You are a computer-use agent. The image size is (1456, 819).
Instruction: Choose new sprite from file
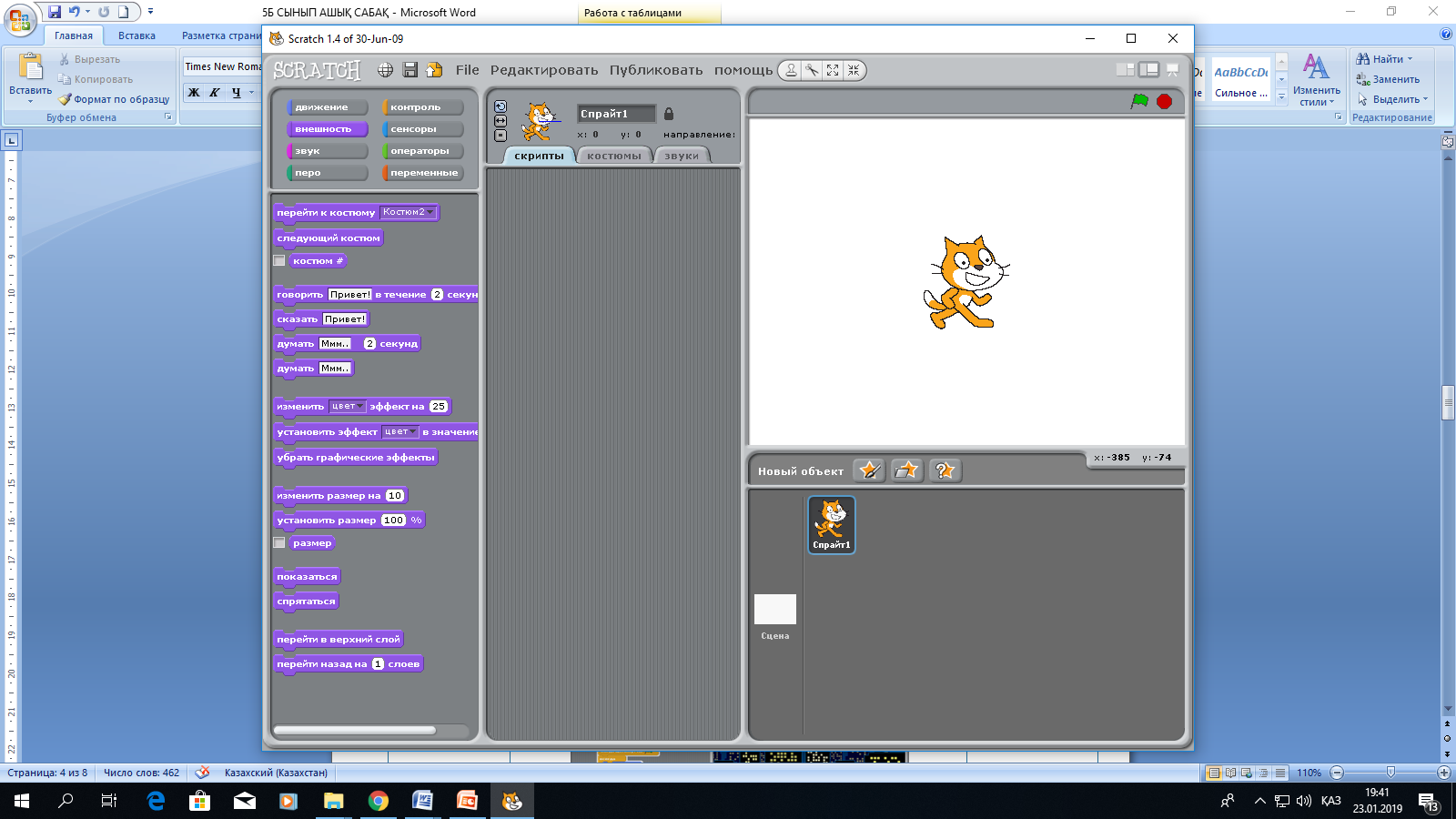pyautogui.click(x=907, y=470)
